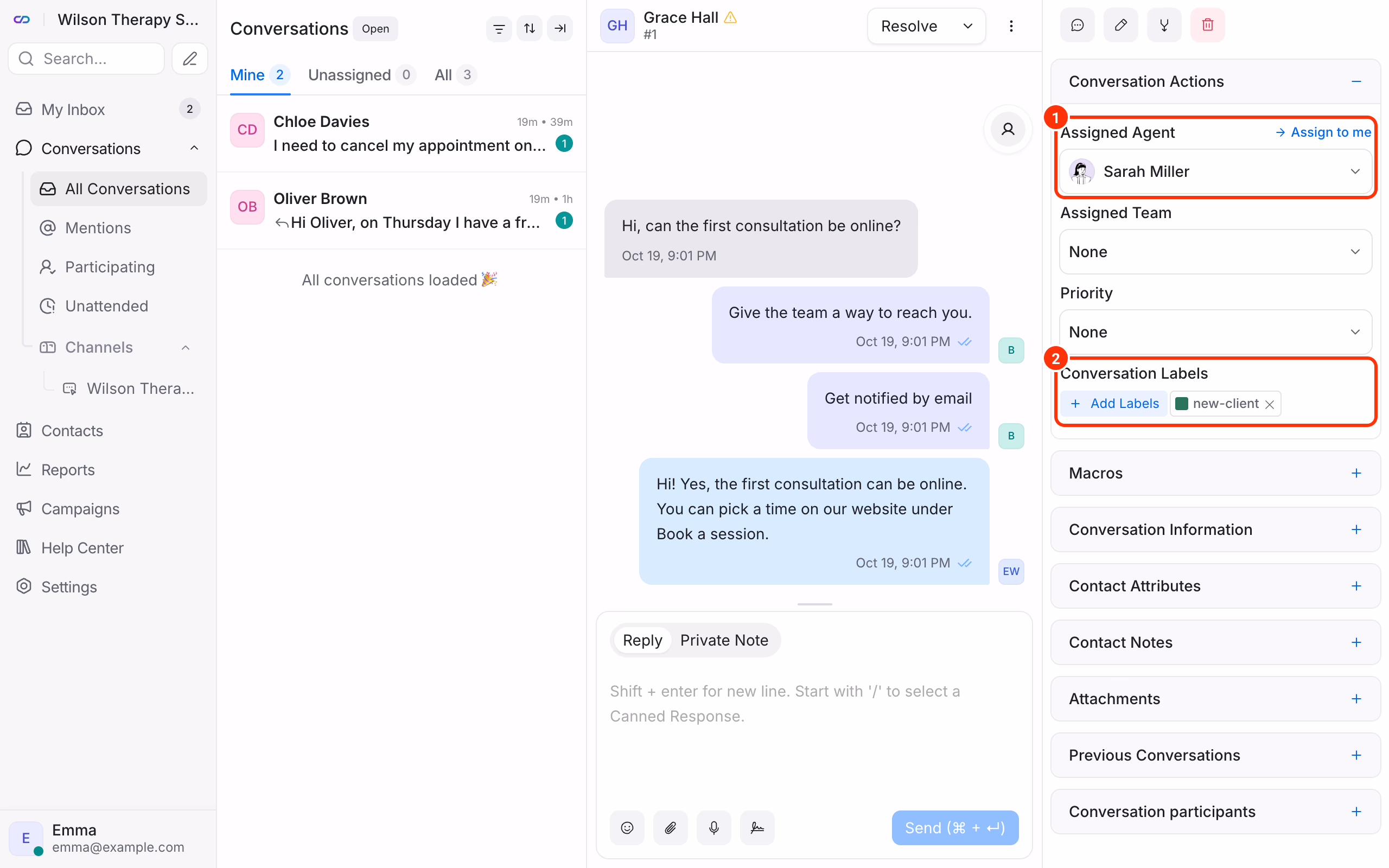The image size is (1389, 868).
Task: Click the merge fork icon in top-right toolbar
Action: tap(1164, 25)
